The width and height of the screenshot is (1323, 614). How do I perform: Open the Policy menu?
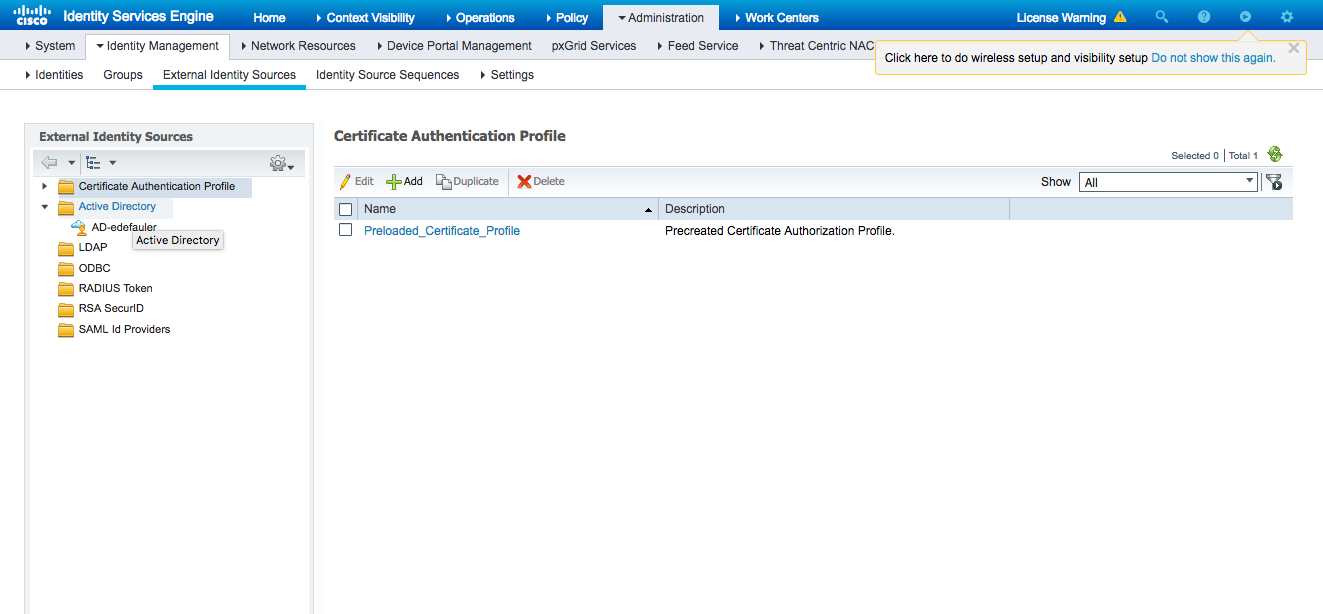[566, 17]
